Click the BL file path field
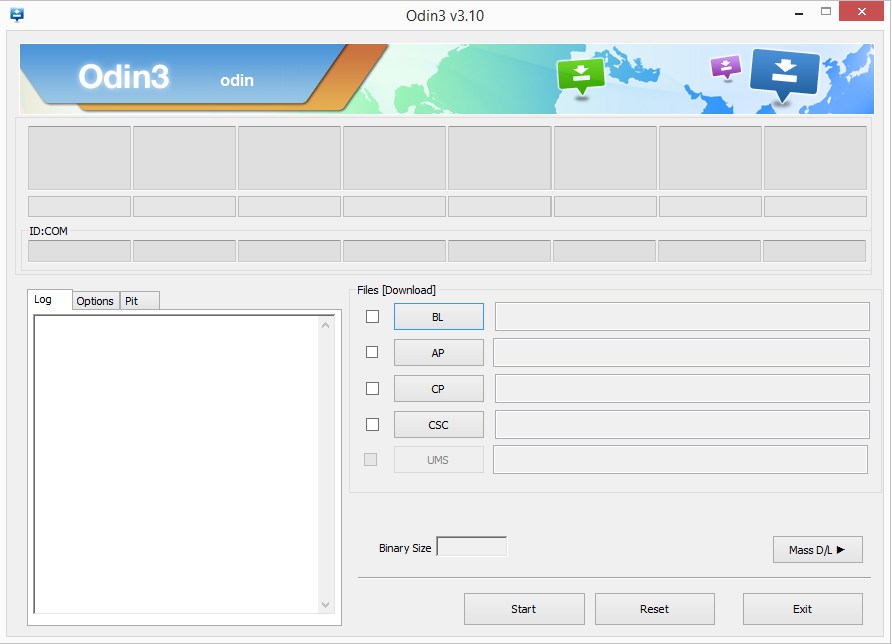 pos(682,316)
